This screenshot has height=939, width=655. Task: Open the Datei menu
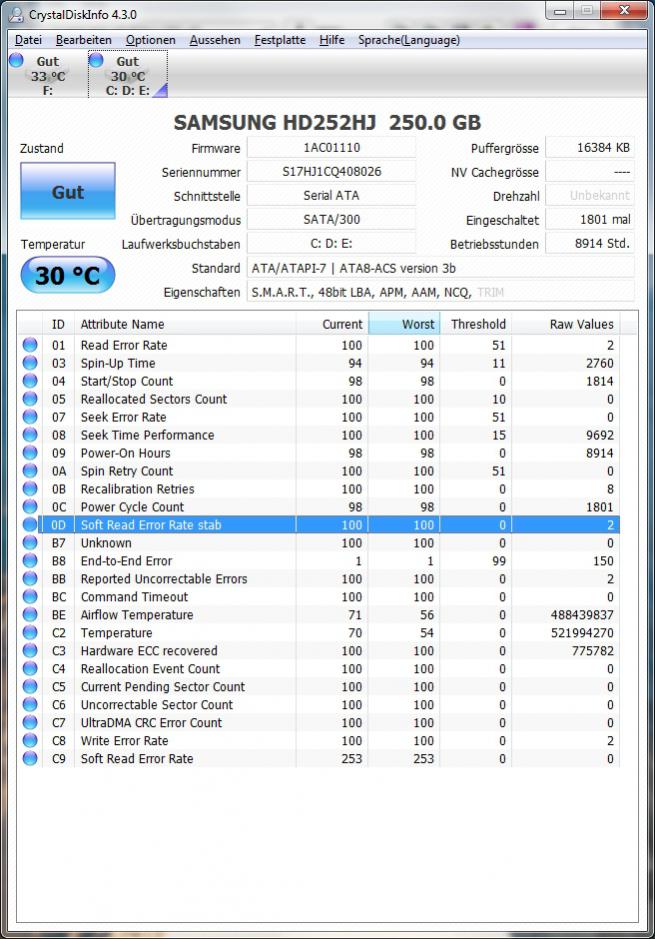tap(28, 40)
